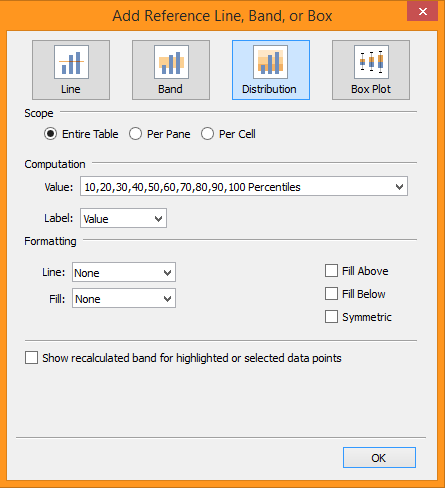Tick the Symmetric checkbox
The height and width of the screenshot is (488, 445).
click(x=331, y=317)
